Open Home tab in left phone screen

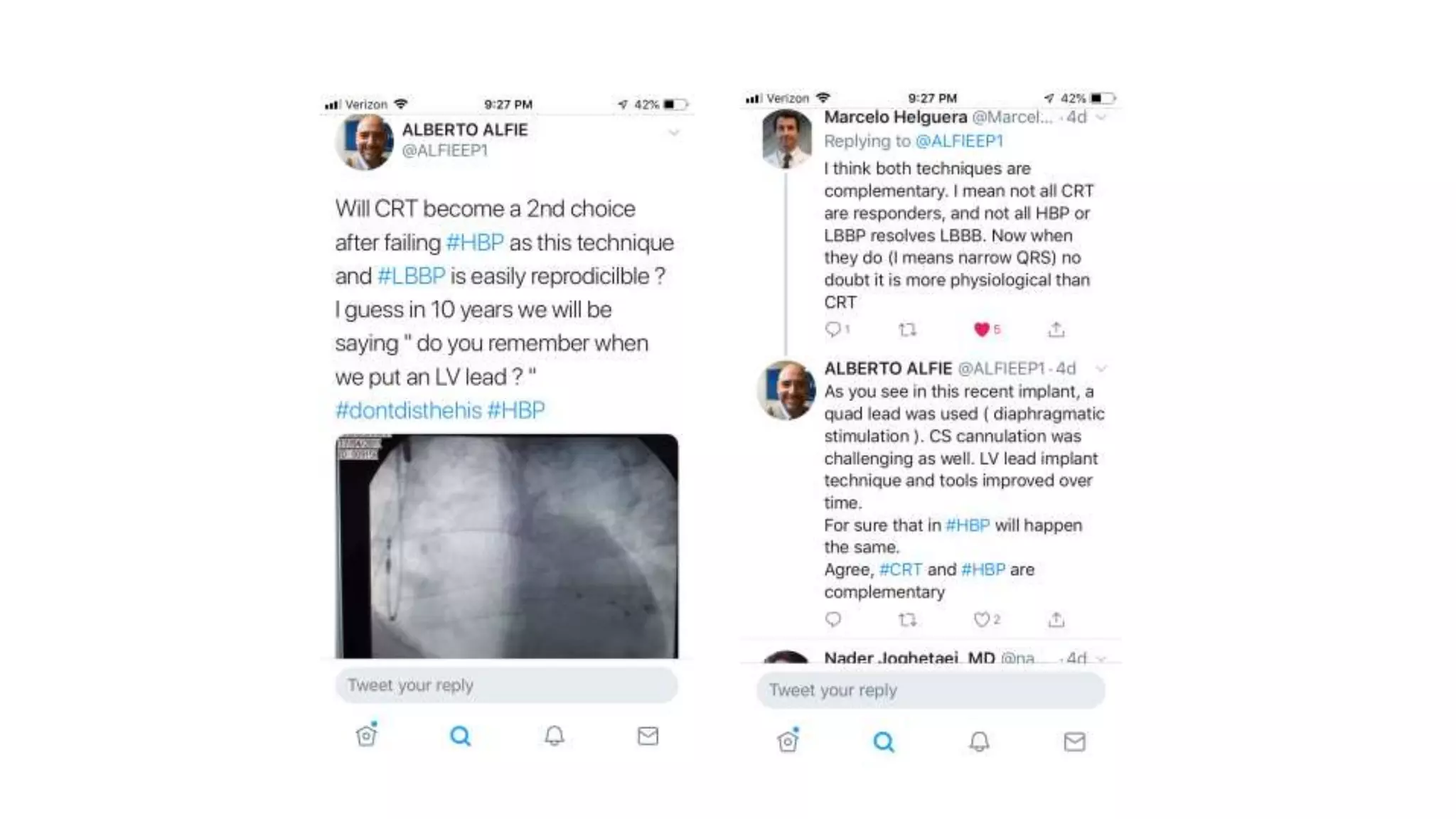[x=367, y=734]
